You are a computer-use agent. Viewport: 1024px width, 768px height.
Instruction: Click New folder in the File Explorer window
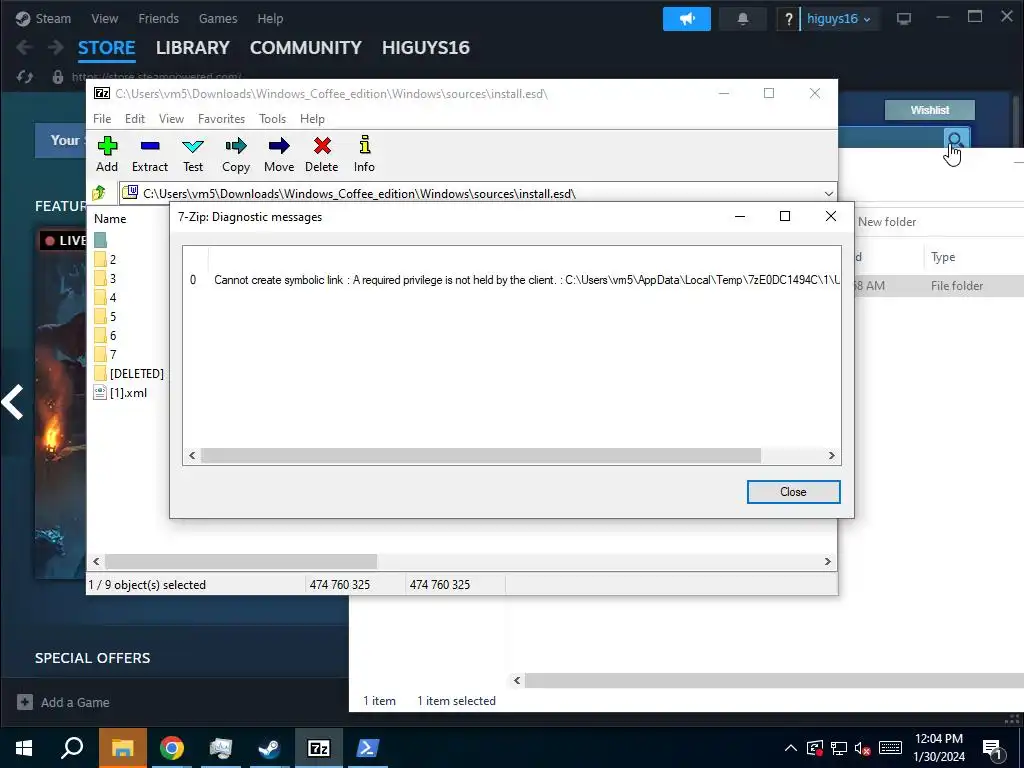coord(887,221)
